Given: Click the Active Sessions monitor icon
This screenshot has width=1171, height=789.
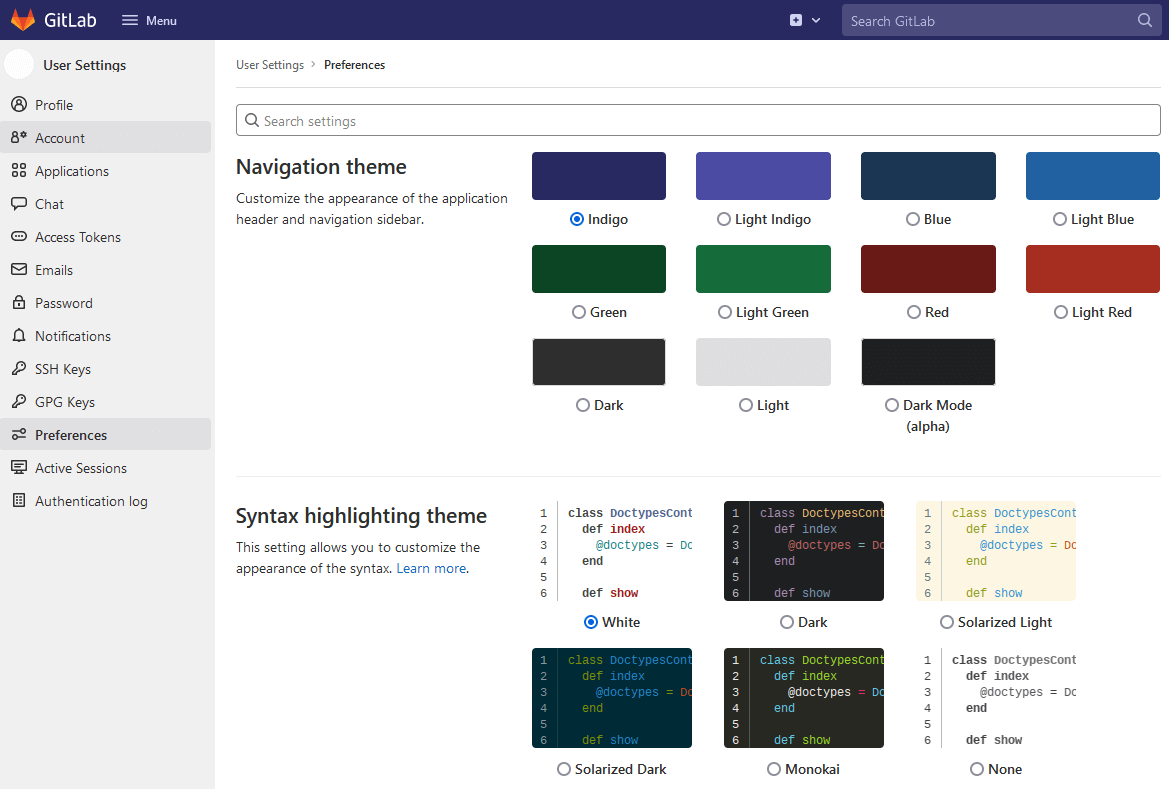Looking at the screenshot, I should (19, 467).
